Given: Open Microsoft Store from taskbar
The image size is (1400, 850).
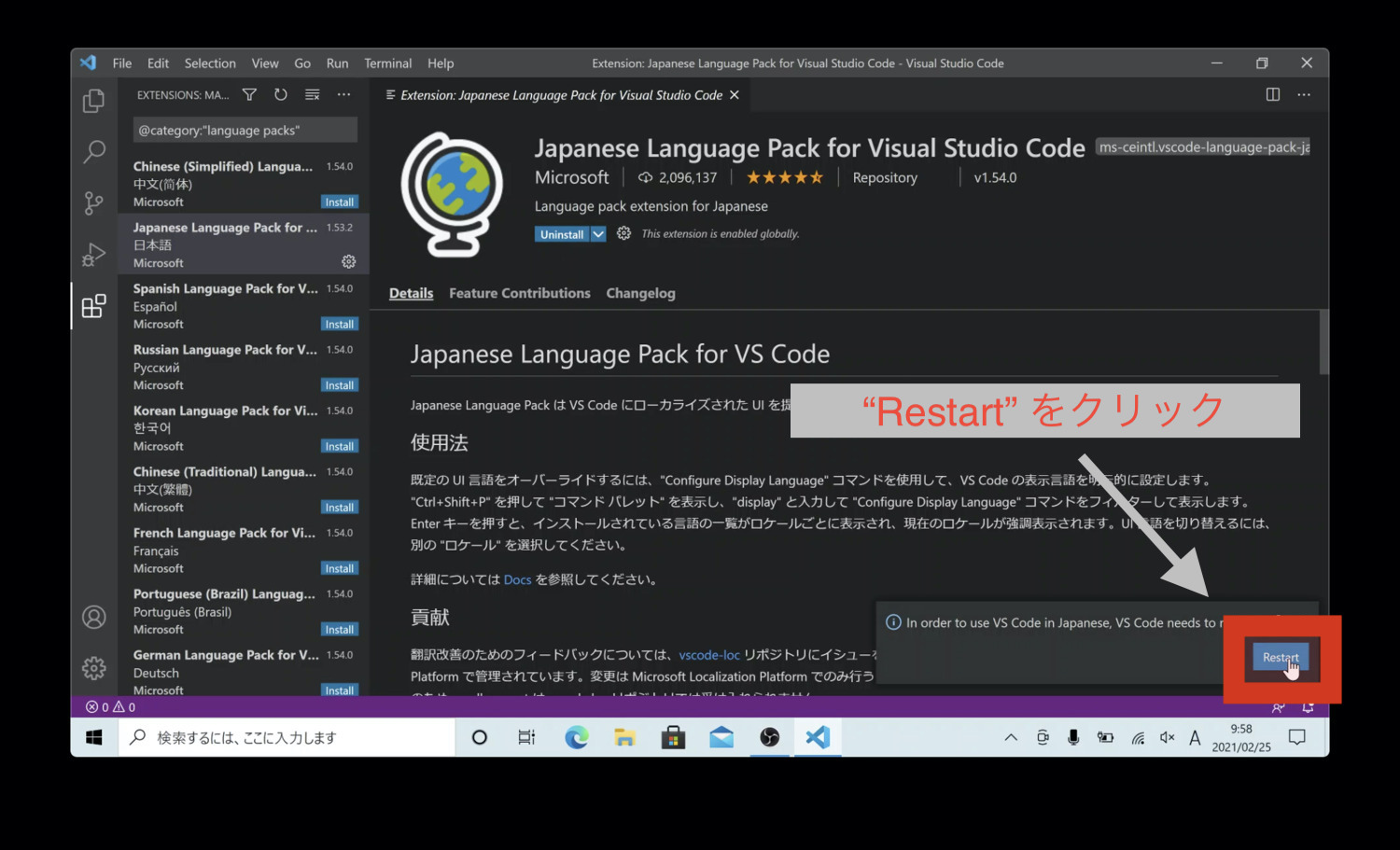Looking at the screenshot, I should [673, 737].
